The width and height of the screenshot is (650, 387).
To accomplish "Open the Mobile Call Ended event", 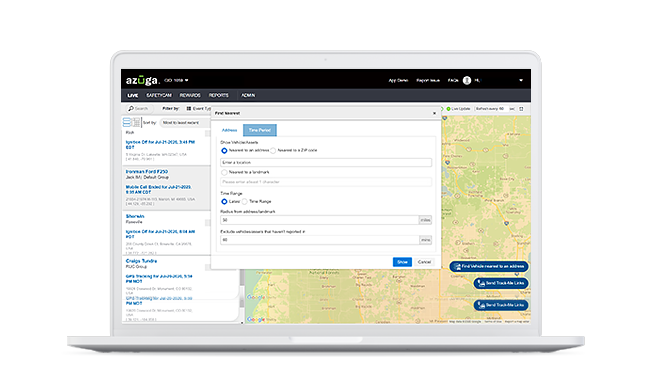I will [x=159, y=189].
